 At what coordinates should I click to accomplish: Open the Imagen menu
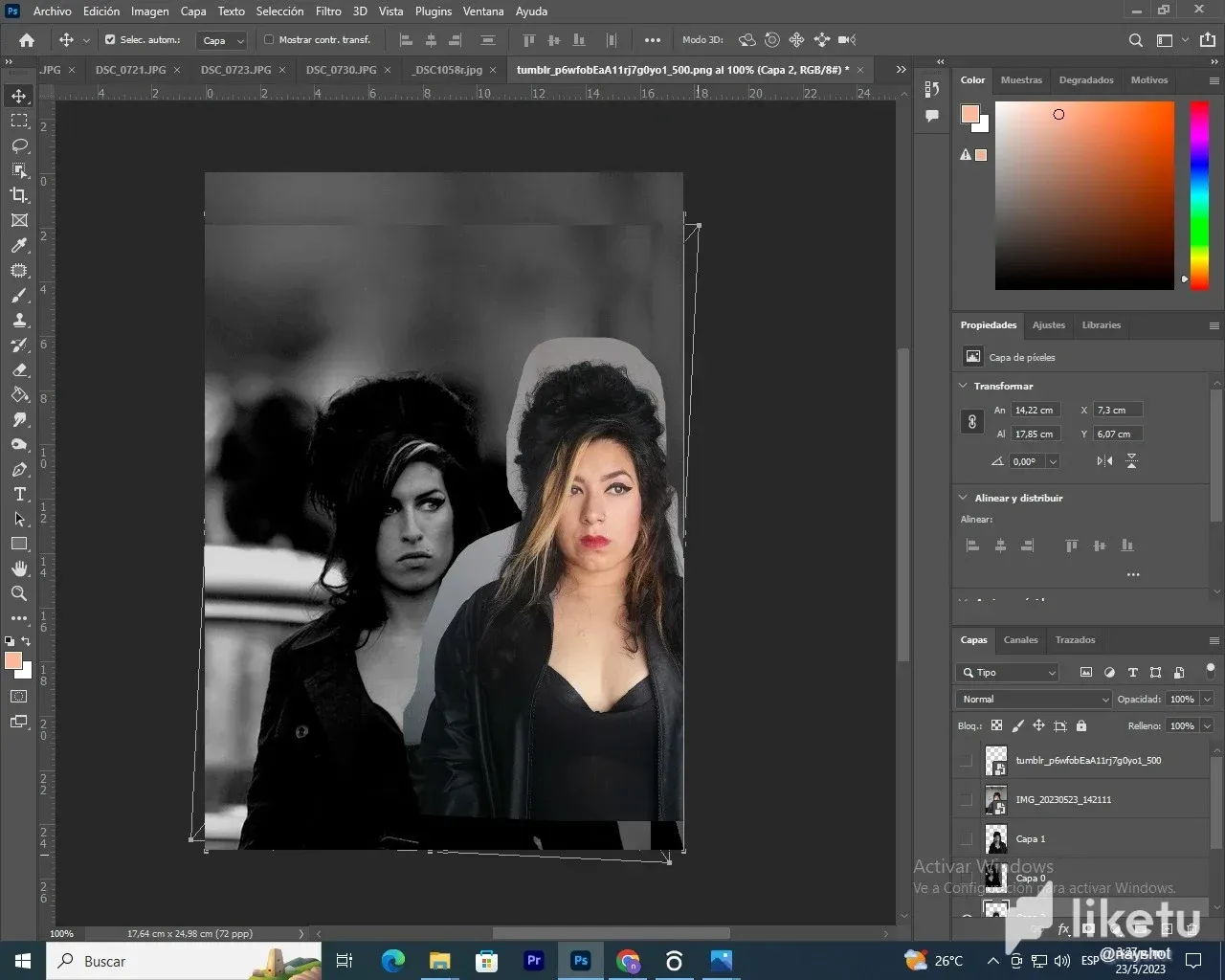point(149,11)
